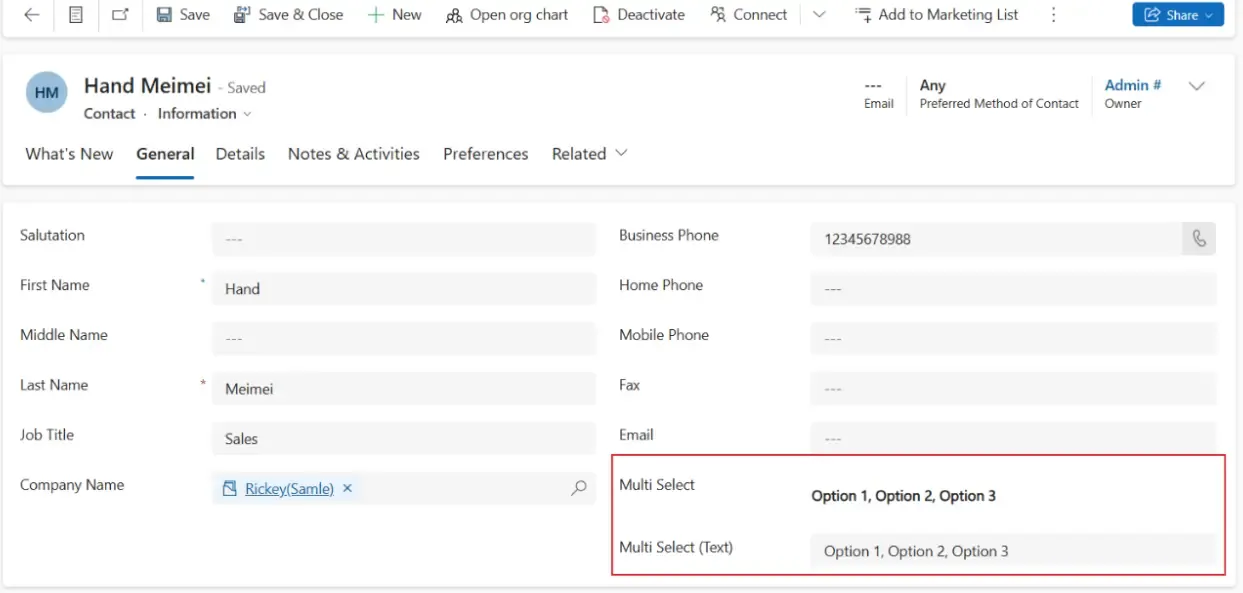This screenshot has height=593, width=1243.
Task: Expand the Connect dropdown chevron
Action: 819,15
